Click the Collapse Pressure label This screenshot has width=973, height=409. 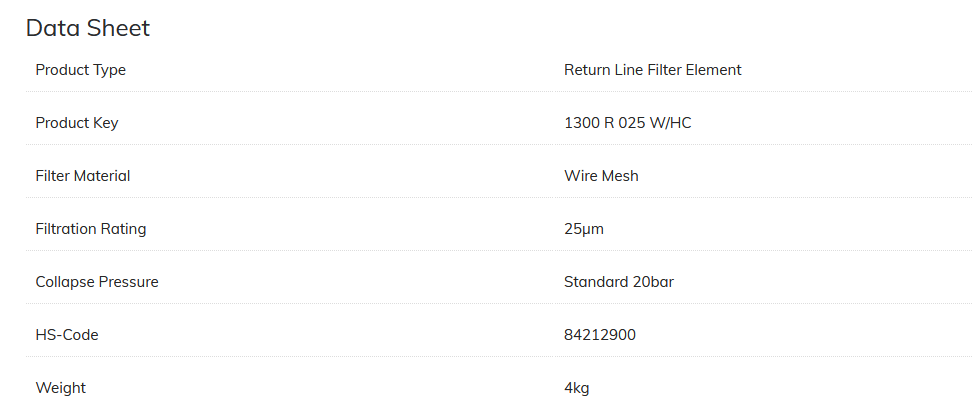pyautogui.click(x=96, y=282)
